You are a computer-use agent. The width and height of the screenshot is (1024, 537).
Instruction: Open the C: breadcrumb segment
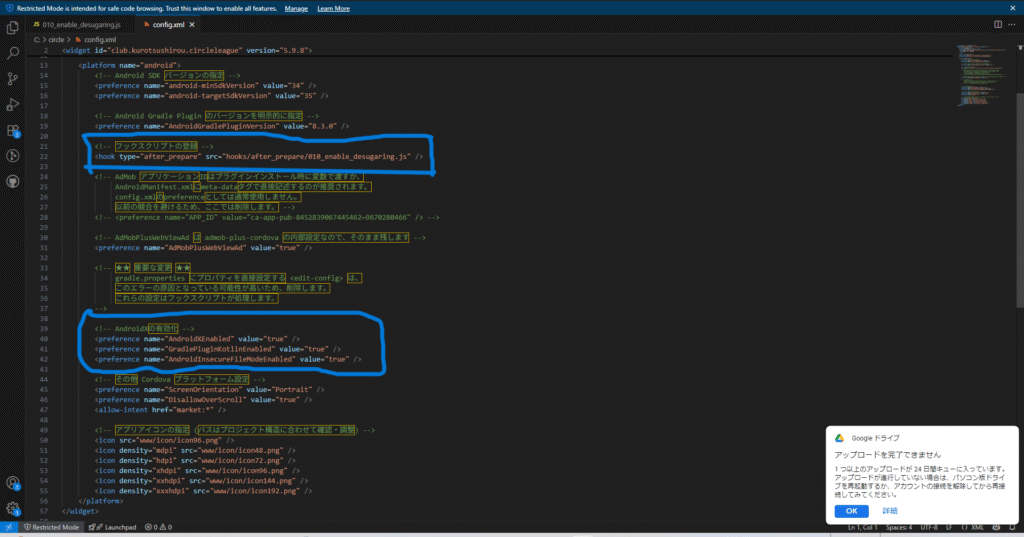(37, 40)
